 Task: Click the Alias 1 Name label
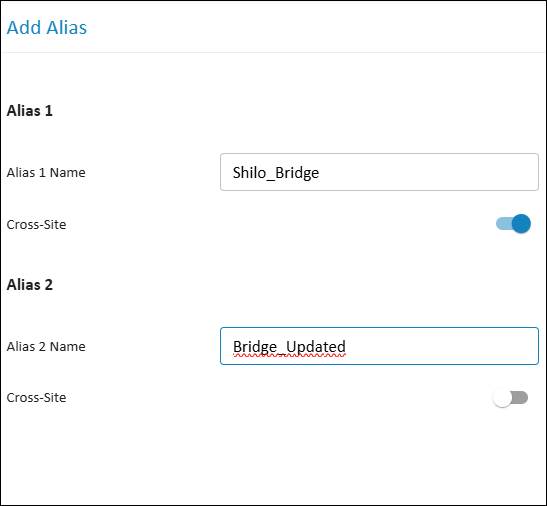click(46, 172)
